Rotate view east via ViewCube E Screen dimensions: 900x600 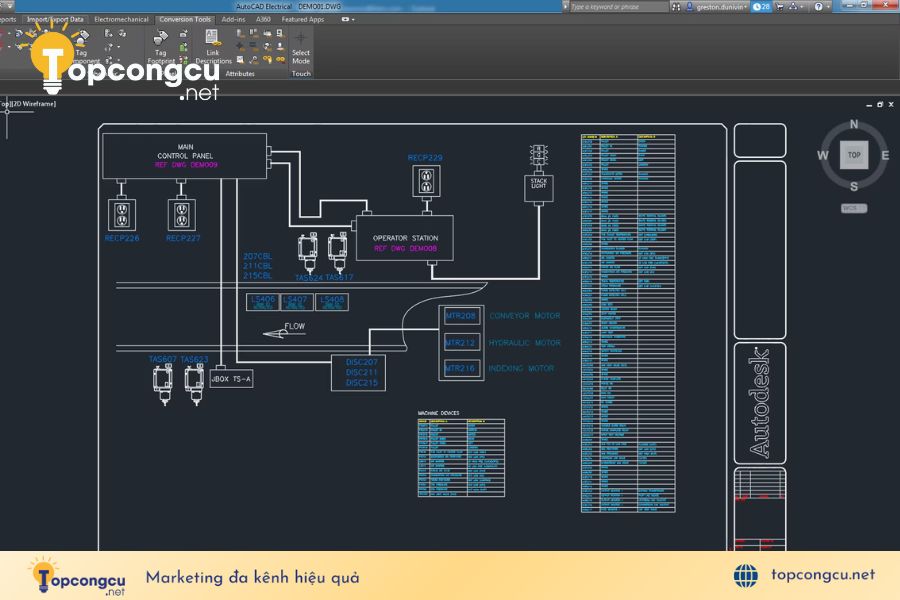click(885, 155)
